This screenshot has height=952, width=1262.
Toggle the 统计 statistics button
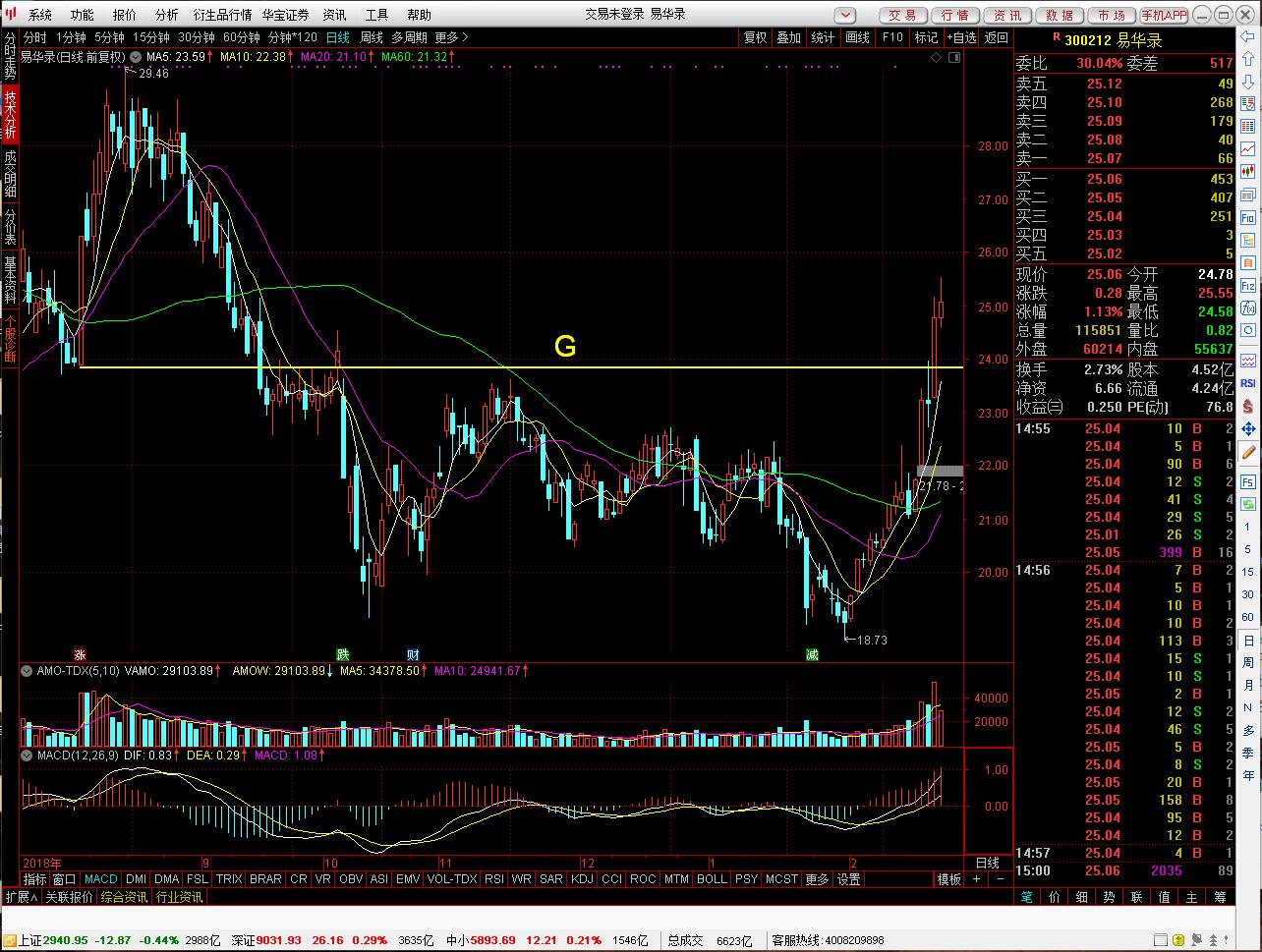pos(824,37)
